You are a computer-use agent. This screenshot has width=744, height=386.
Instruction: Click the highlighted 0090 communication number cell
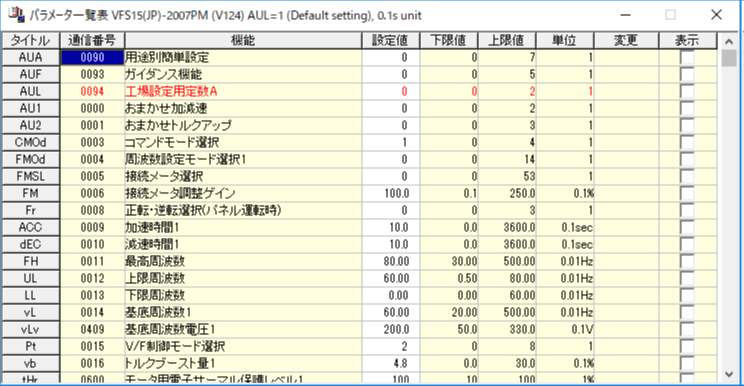[x=92, y=57]
